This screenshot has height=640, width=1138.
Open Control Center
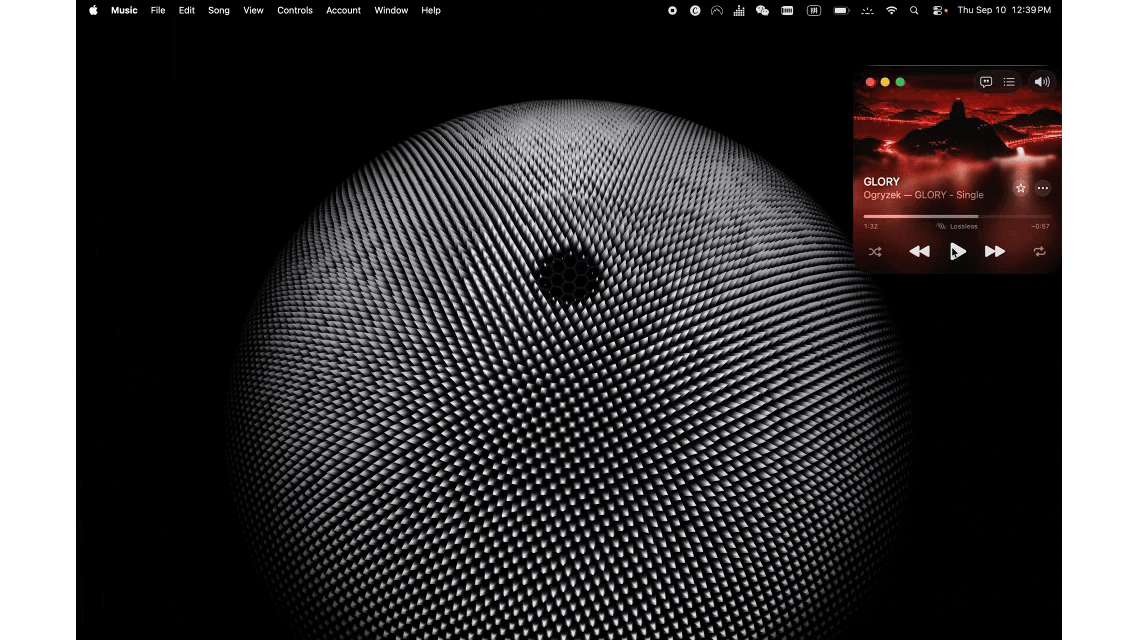pyautogui.click(x=939, y=10)
